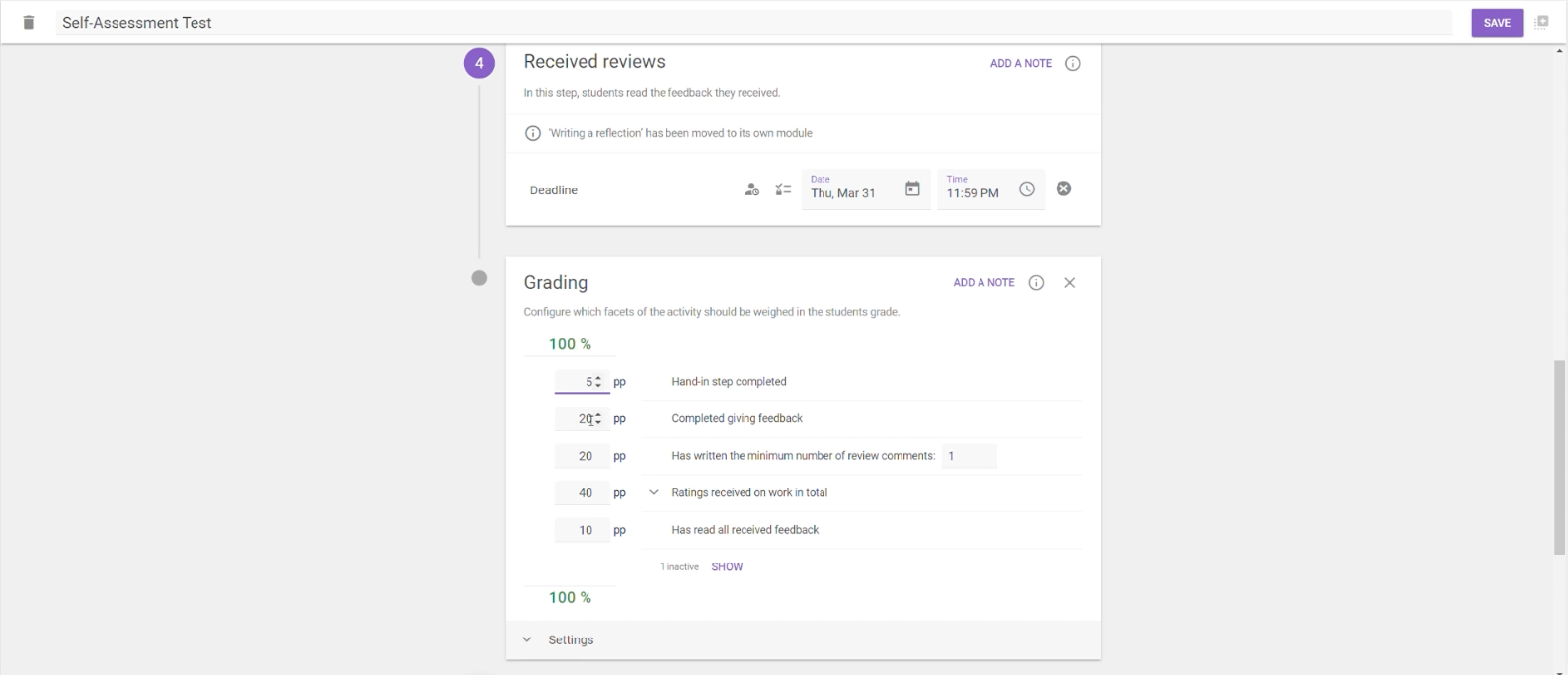The width and height of the screenshot is (1568, 675).
Task: Click the person-with-clock deadline icon
Action: pos(751,189)
